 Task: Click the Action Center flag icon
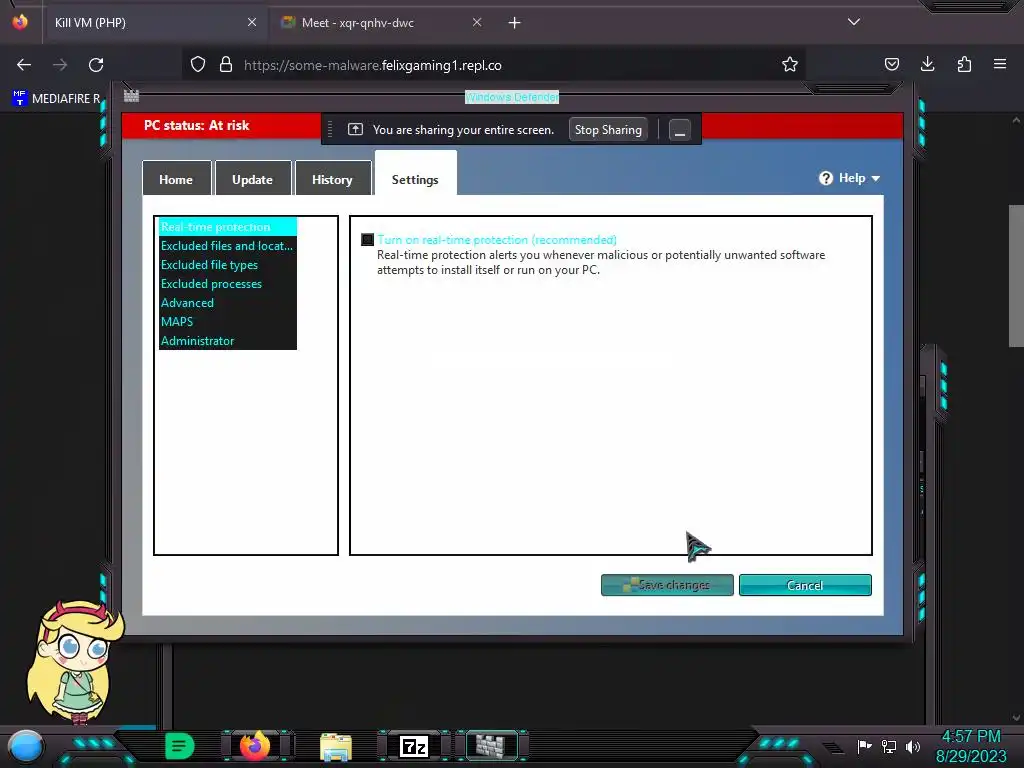click(x=865, y=746)
